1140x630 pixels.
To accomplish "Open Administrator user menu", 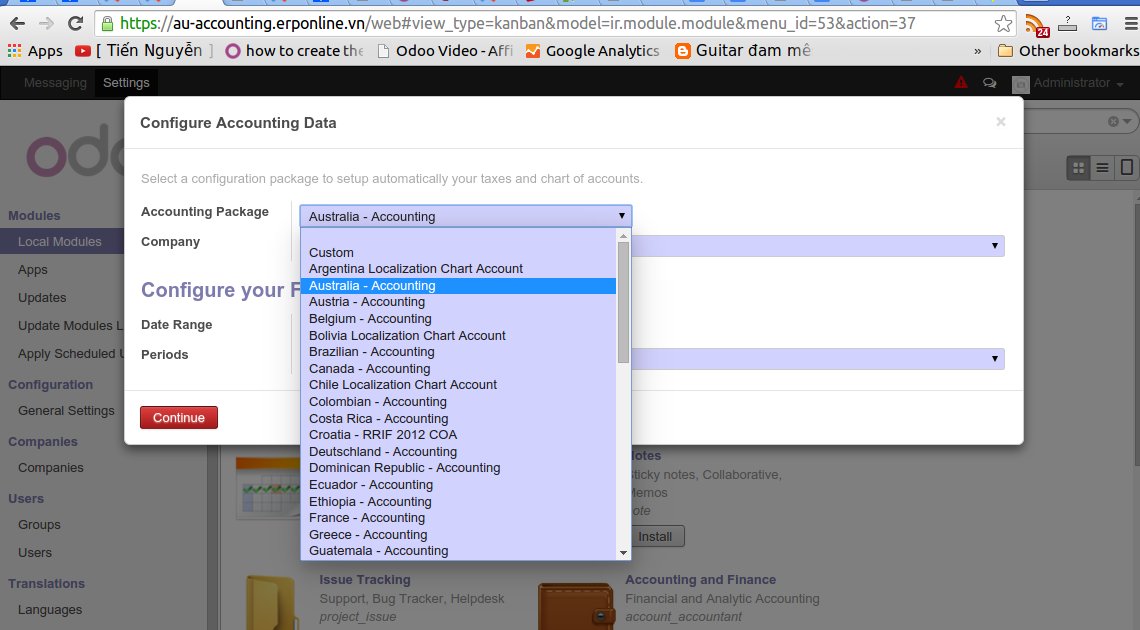I will tap(1069, 83).
